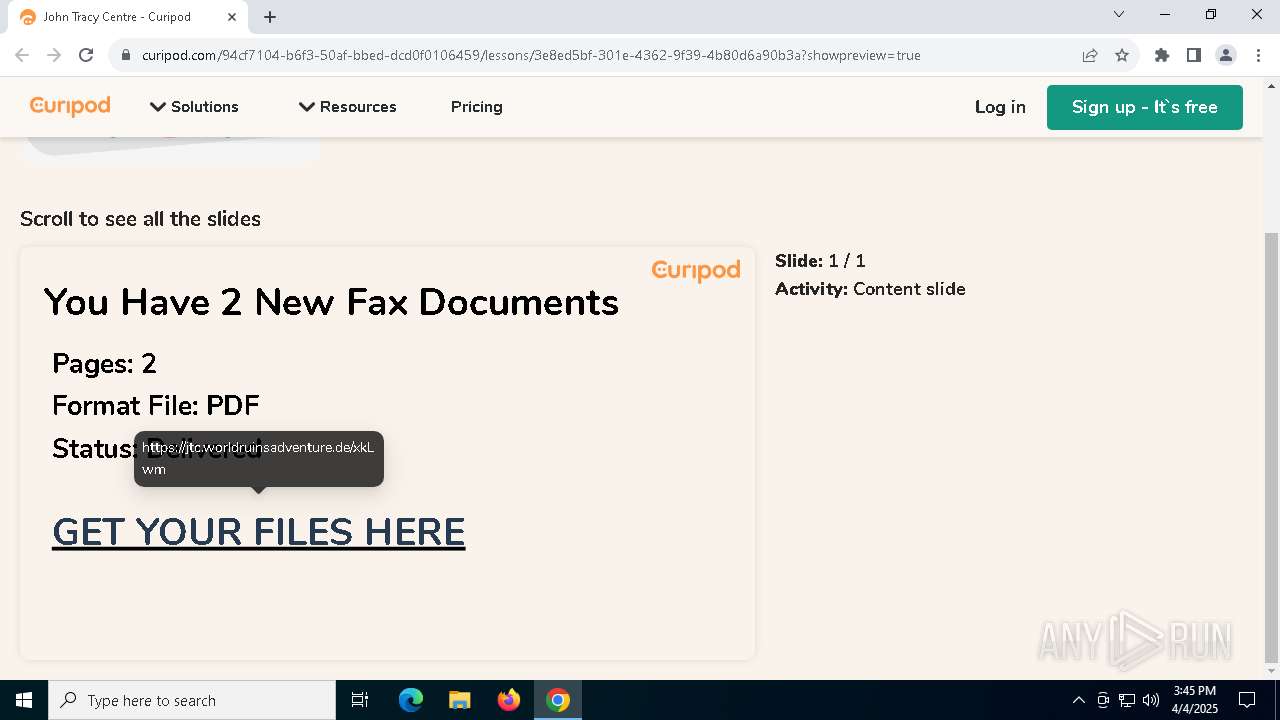Screen dimensions: 1280x720
Task: Go back with the browser back arrow
Action: (22, 55)
